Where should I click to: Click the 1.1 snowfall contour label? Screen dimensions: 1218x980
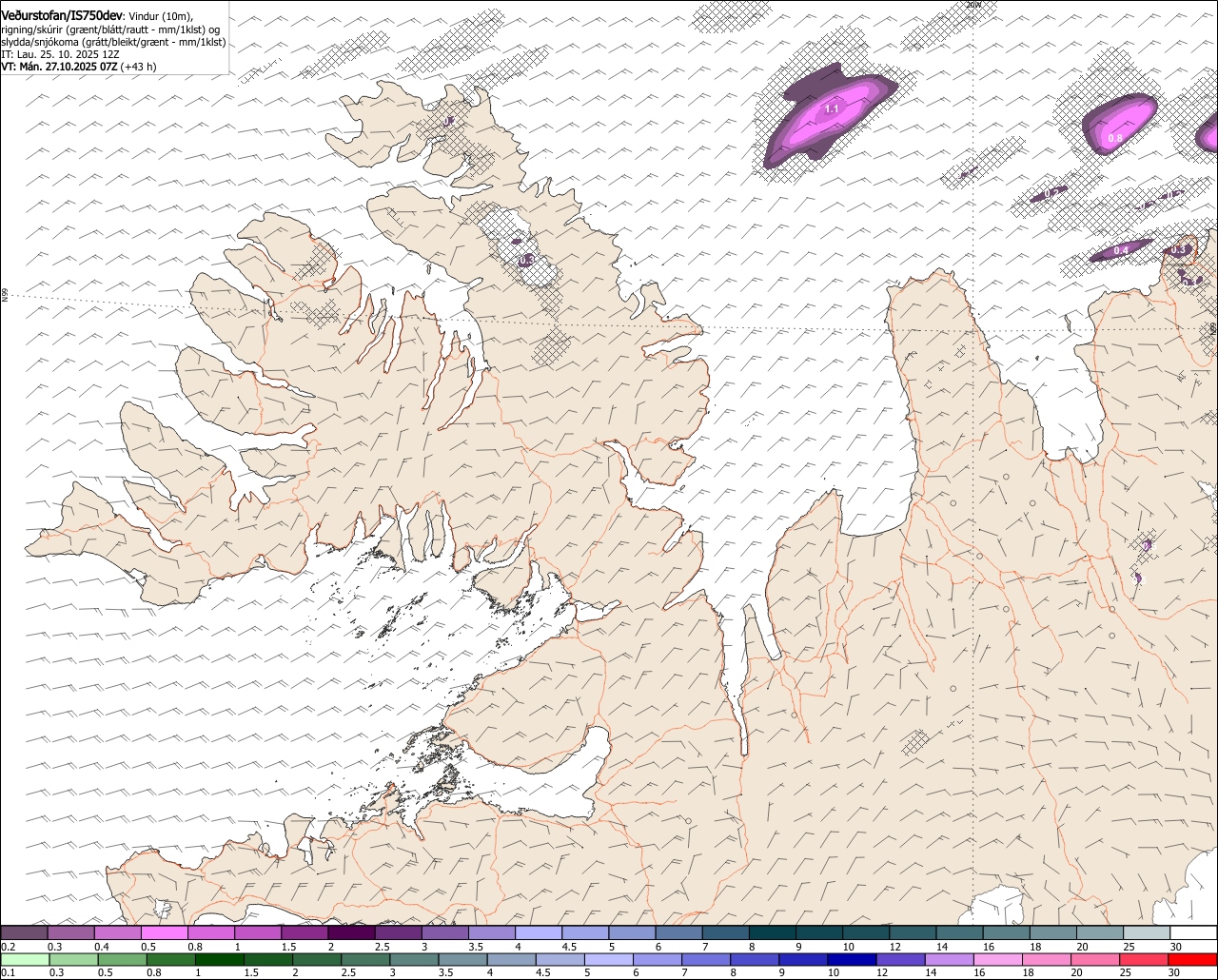pyautogui.click(x=832, y=109)
